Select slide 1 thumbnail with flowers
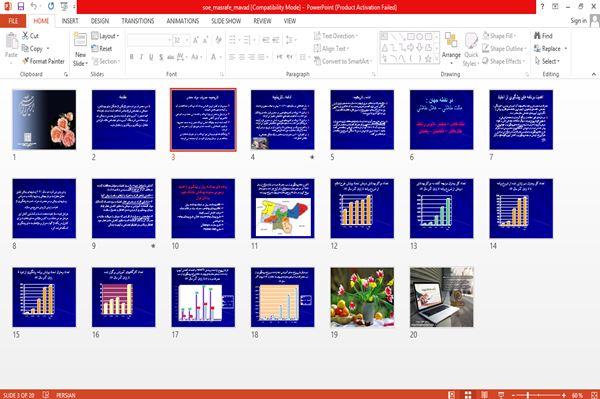600x399 pixels. [44, 119]
